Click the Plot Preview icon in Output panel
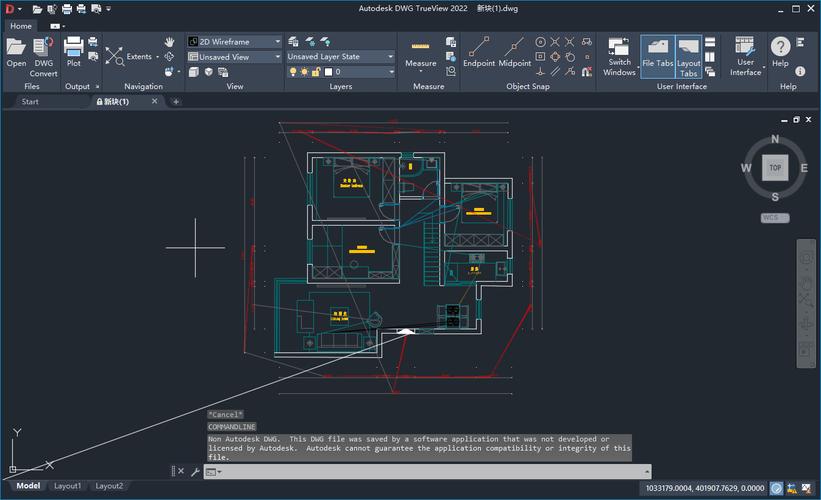Viewport: 821px width, 500px height. (93, 56)
